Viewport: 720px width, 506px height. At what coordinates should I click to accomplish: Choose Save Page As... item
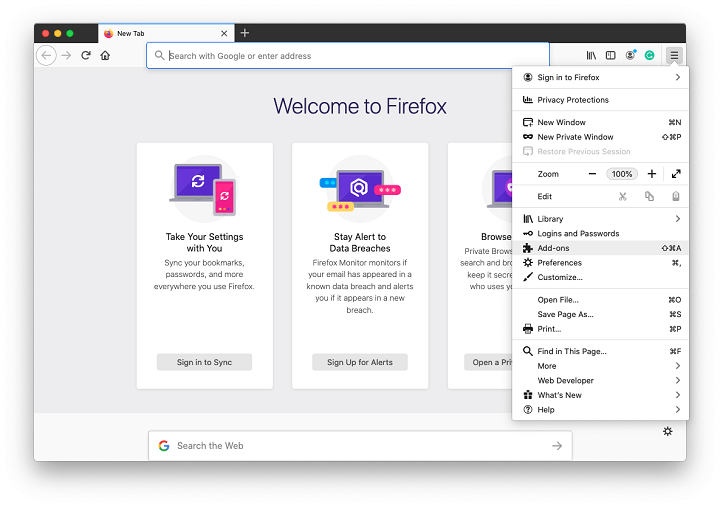point(600,315)
